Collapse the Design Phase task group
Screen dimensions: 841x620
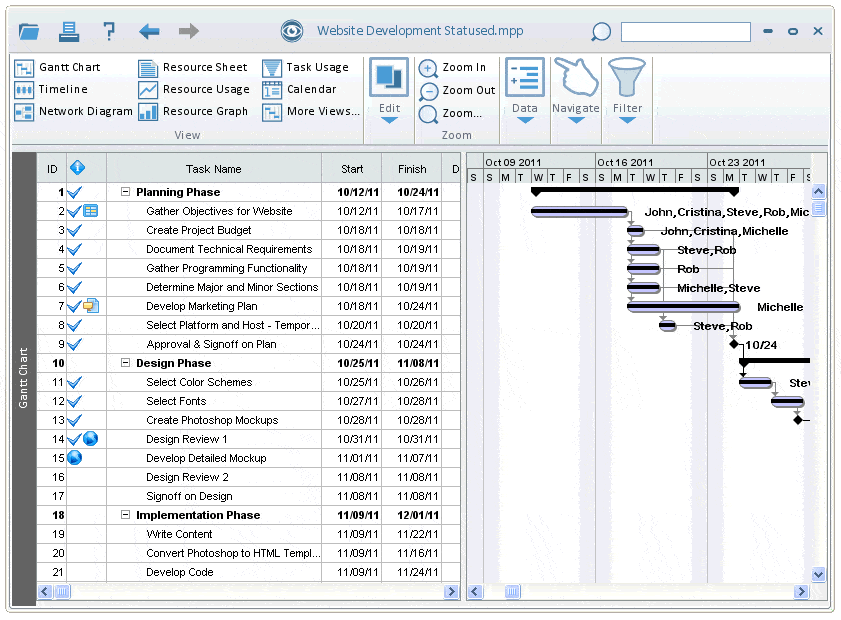tap(125, 363)
